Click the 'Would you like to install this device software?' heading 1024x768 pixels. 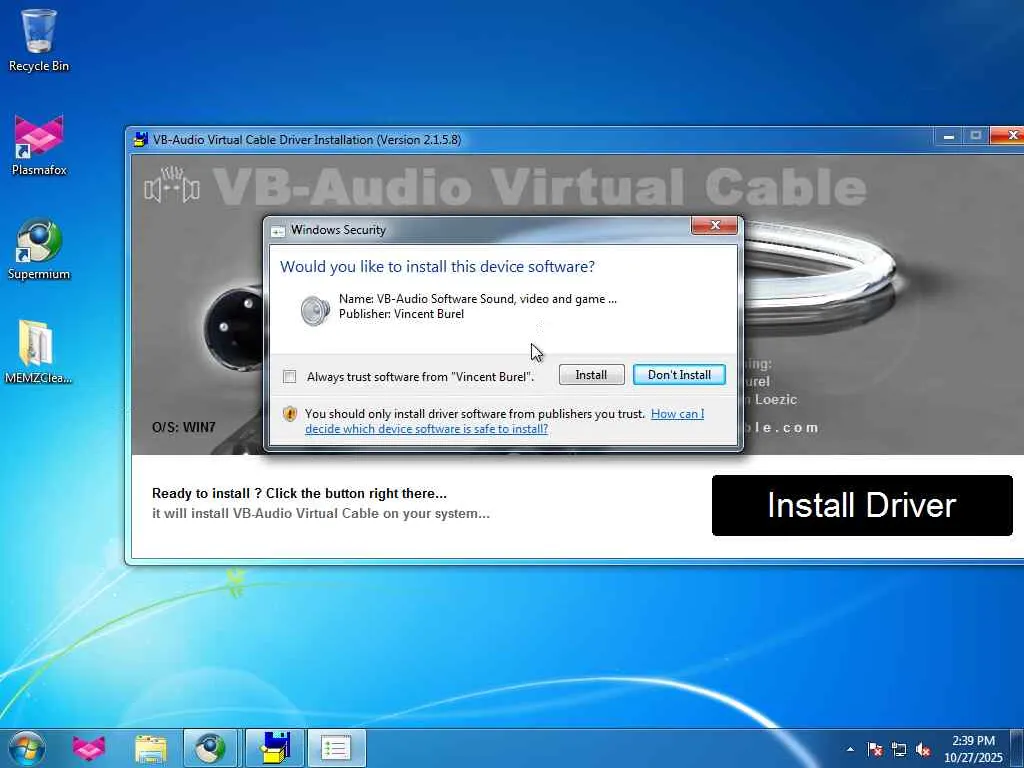point(437,266)
